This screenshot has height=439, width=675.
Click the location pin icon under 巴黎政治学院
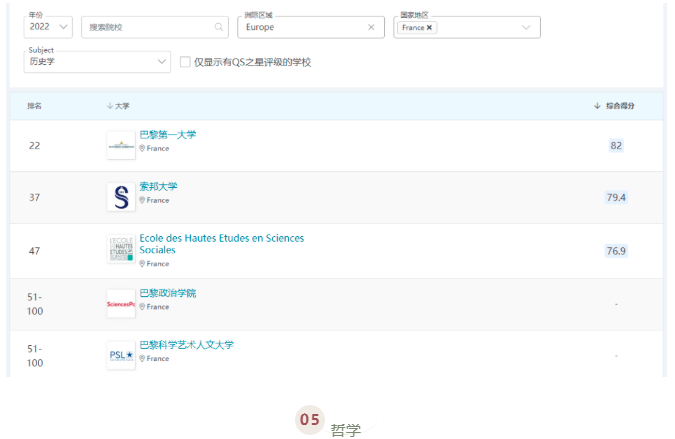pyautogui.click(x=142, y=306)
